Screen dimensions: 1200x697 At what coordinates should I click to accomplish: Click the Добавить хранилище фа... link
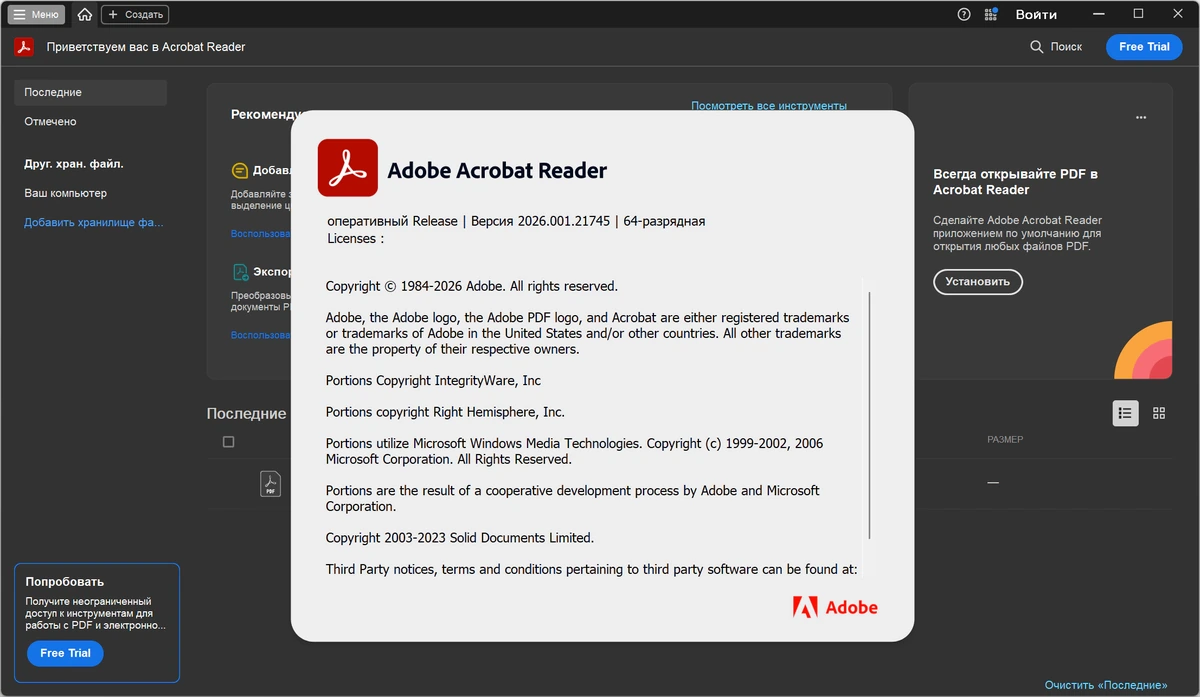tap(94, 222)
